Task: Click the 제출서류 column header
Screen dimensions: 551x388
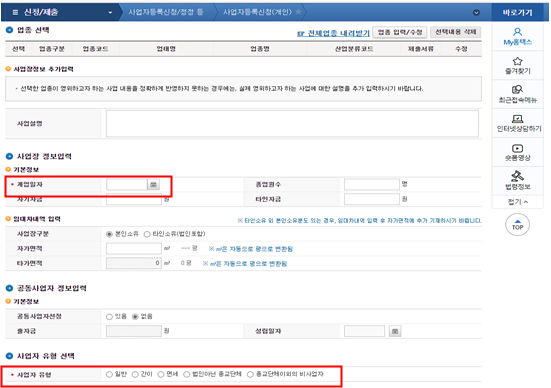Action: click(x=421, y=49)
